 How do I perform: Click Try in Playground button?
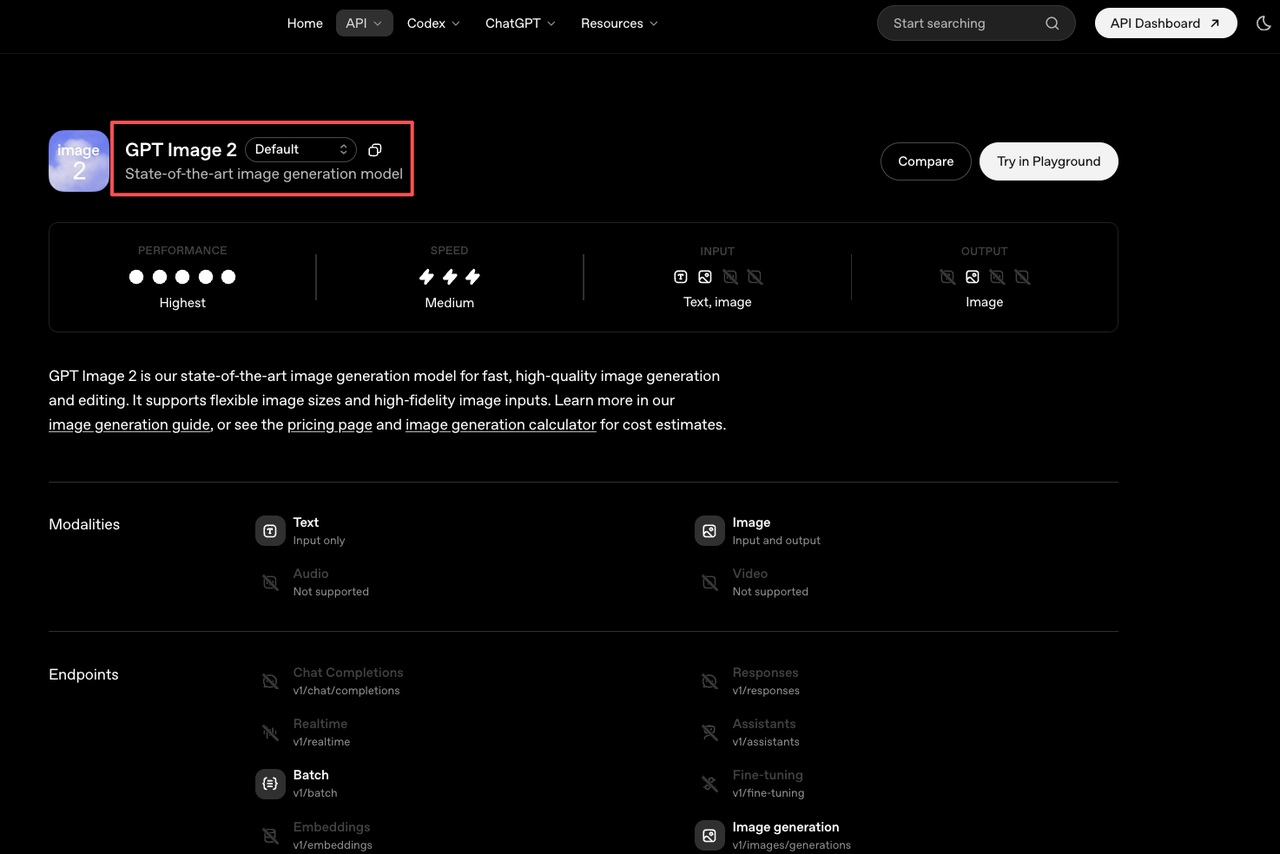click(1049, 161)
